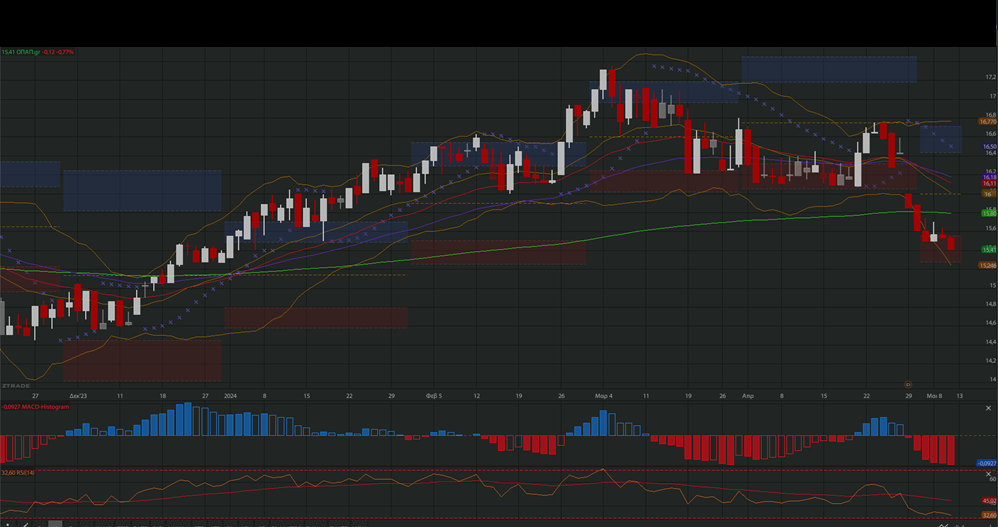Image resolution: width=998 pixels, height=527 pixels.
Task: Click the 17,2 price axis label
Action: (990, 77)
